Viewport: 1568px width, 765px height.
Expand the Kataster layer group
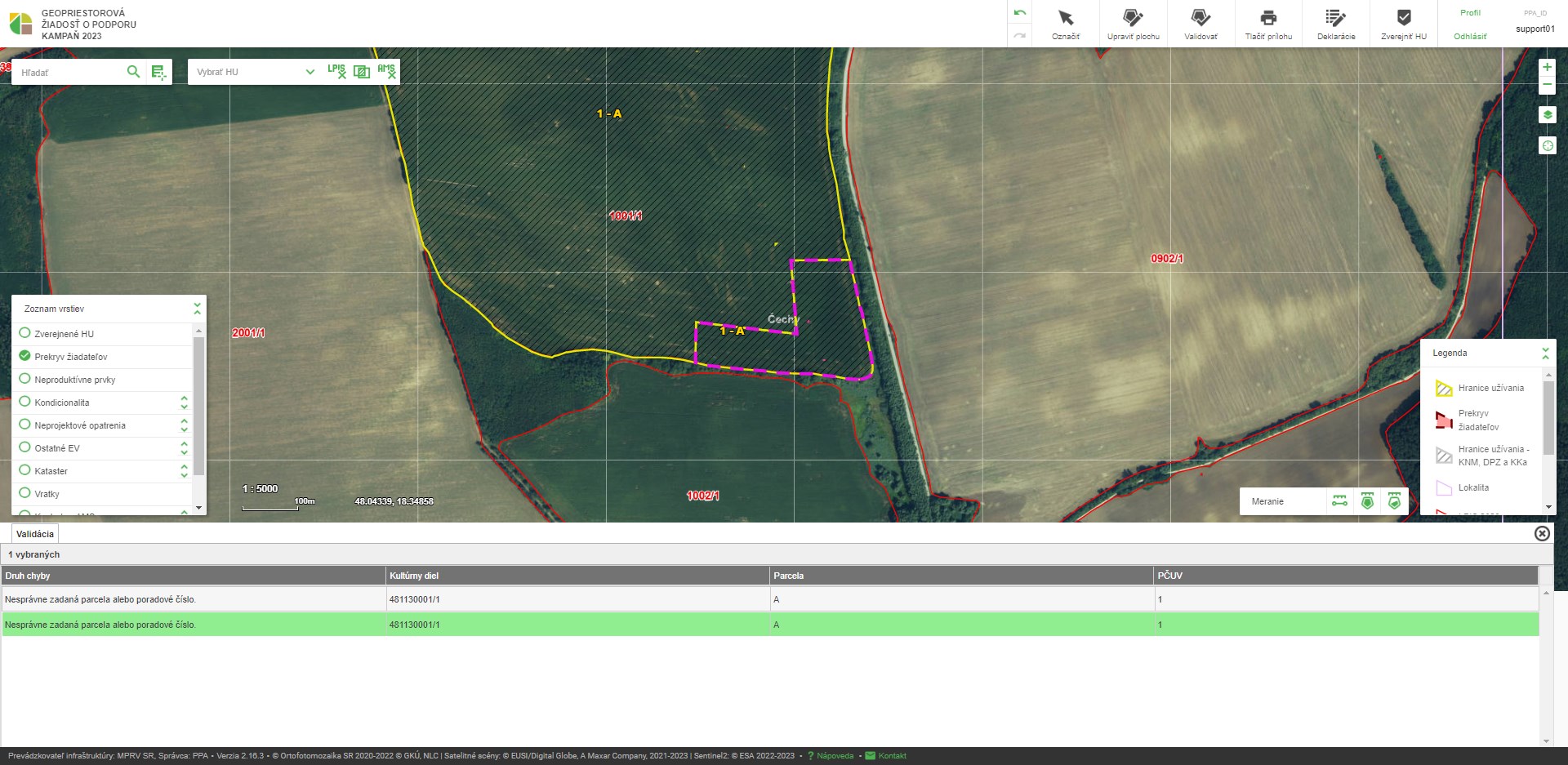coord(184,471)
